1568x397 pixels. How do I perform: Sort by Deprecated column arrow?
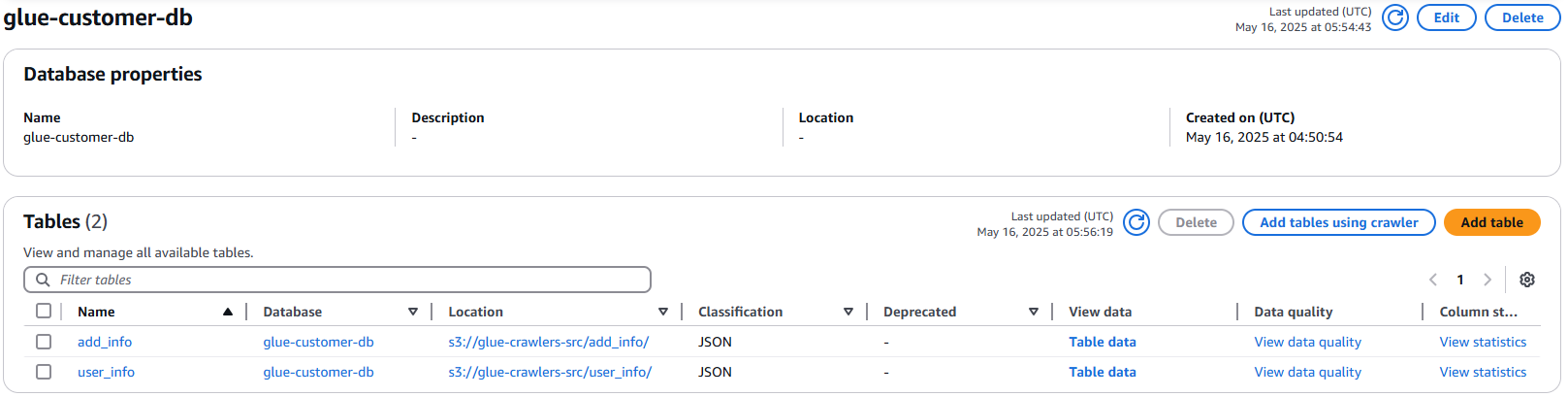coord(1034,312)
